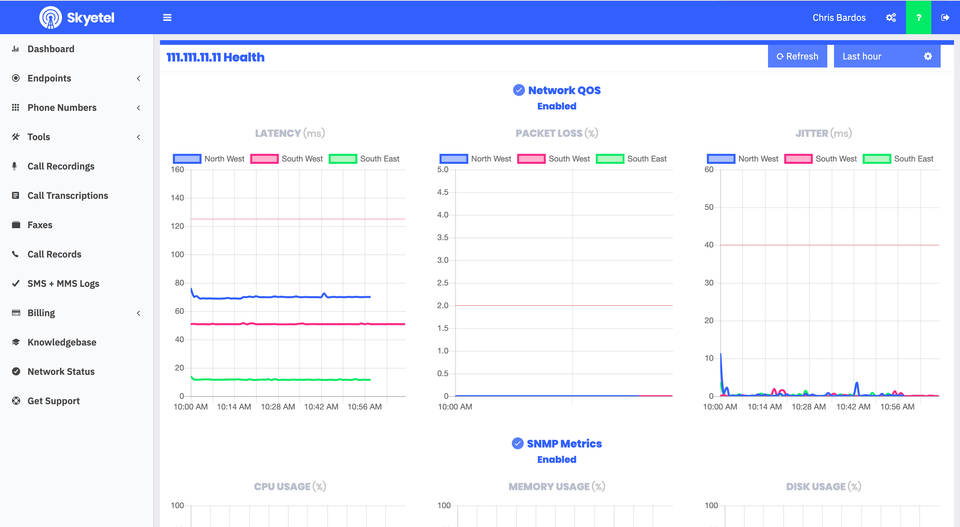Click the hamburger menu icon in header
960x527 pixels.
point(167,17)
